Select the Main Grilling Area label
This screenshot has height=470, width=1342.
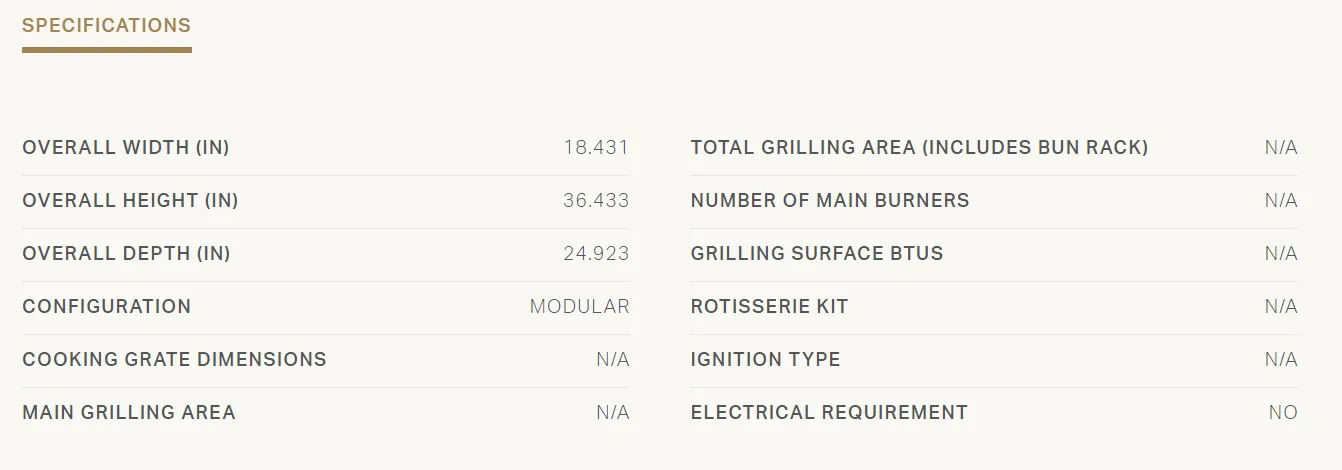tap(129, 413)
